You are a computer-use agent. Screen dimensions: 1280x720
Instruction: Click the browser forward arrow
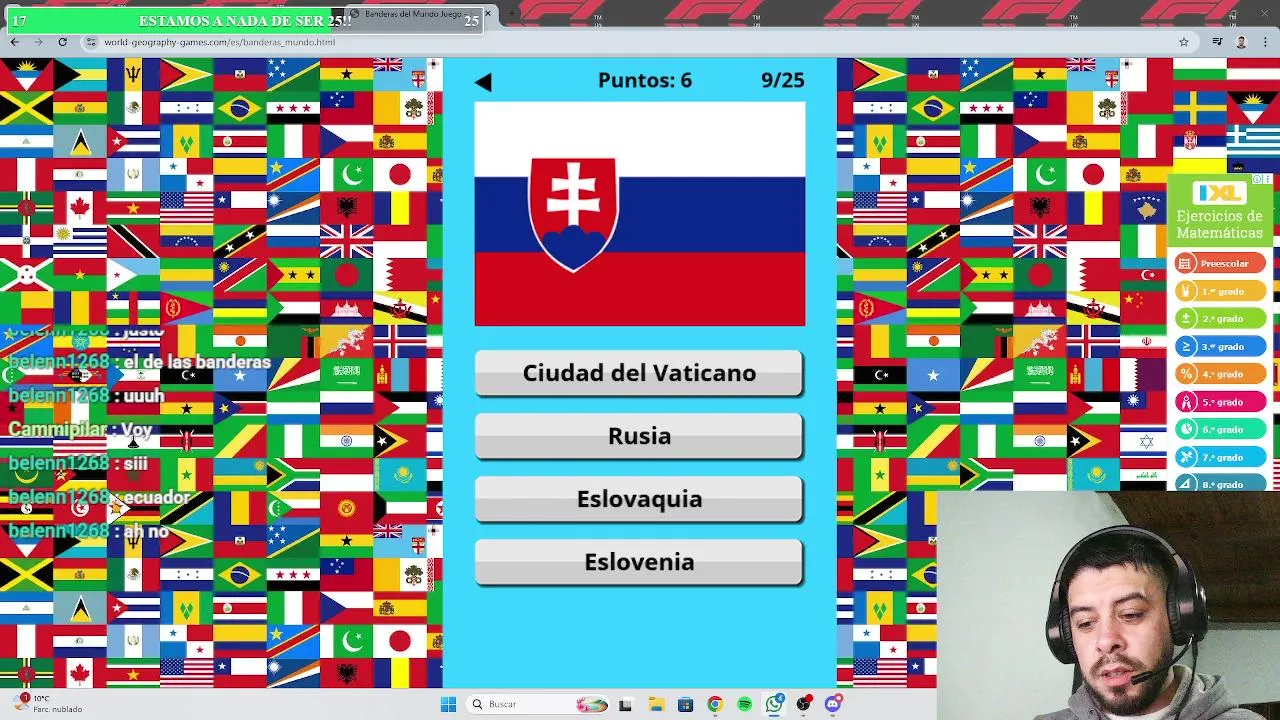coord(38,42)
